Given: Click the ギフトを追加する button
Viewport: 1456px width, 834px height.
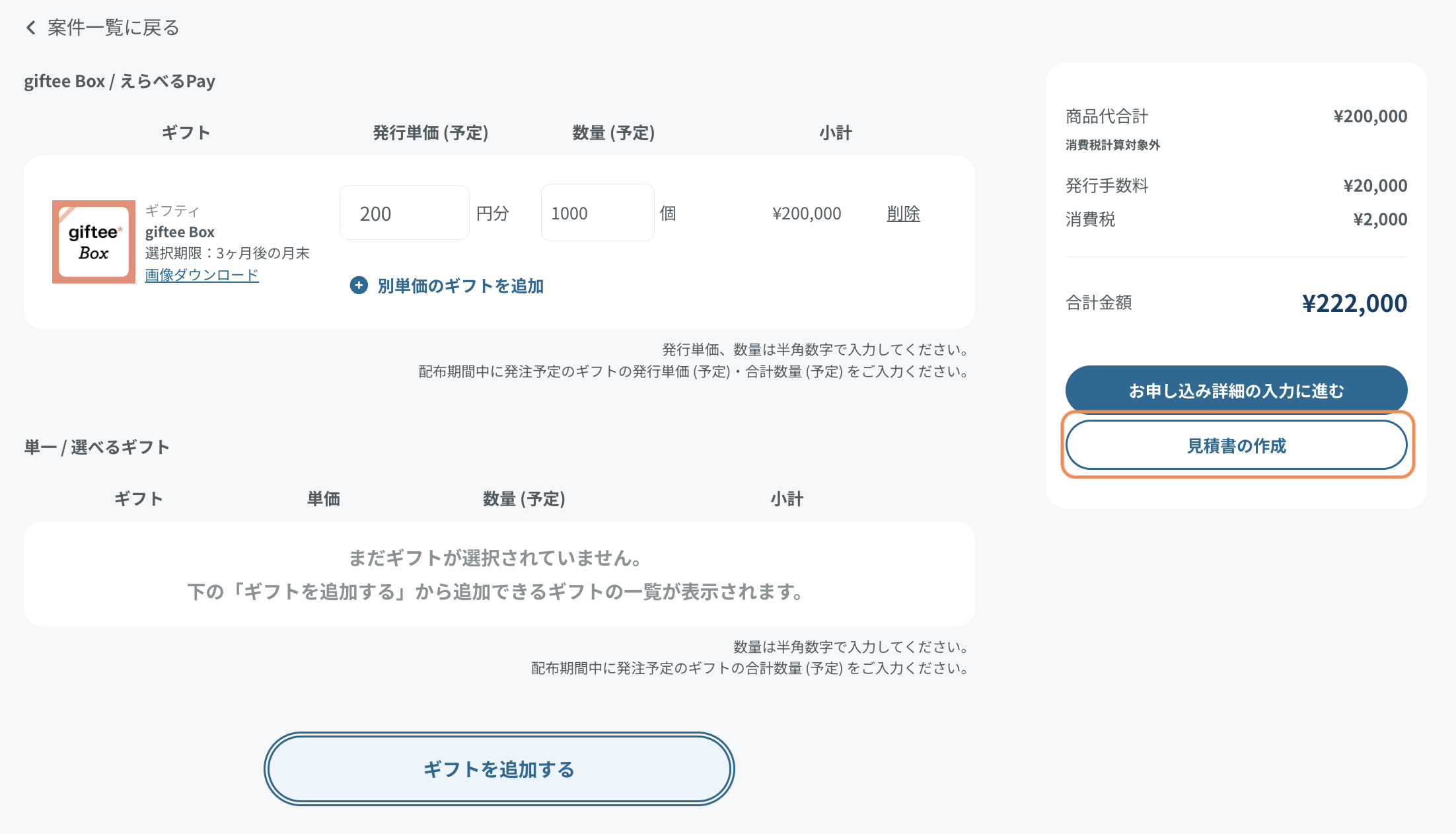Looking at the screenshot, I should [x=499, y=769].
